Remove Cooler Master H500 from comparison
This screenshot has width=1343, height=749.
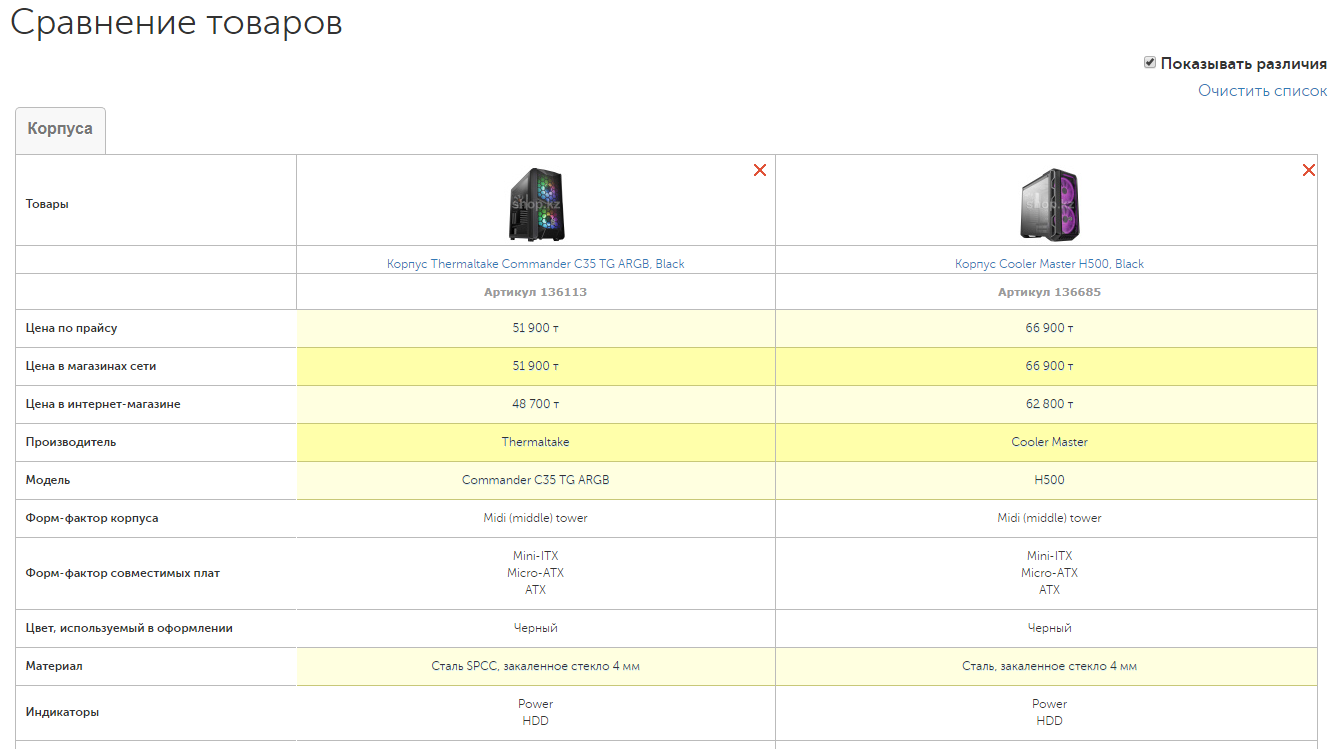point(1309,170)
